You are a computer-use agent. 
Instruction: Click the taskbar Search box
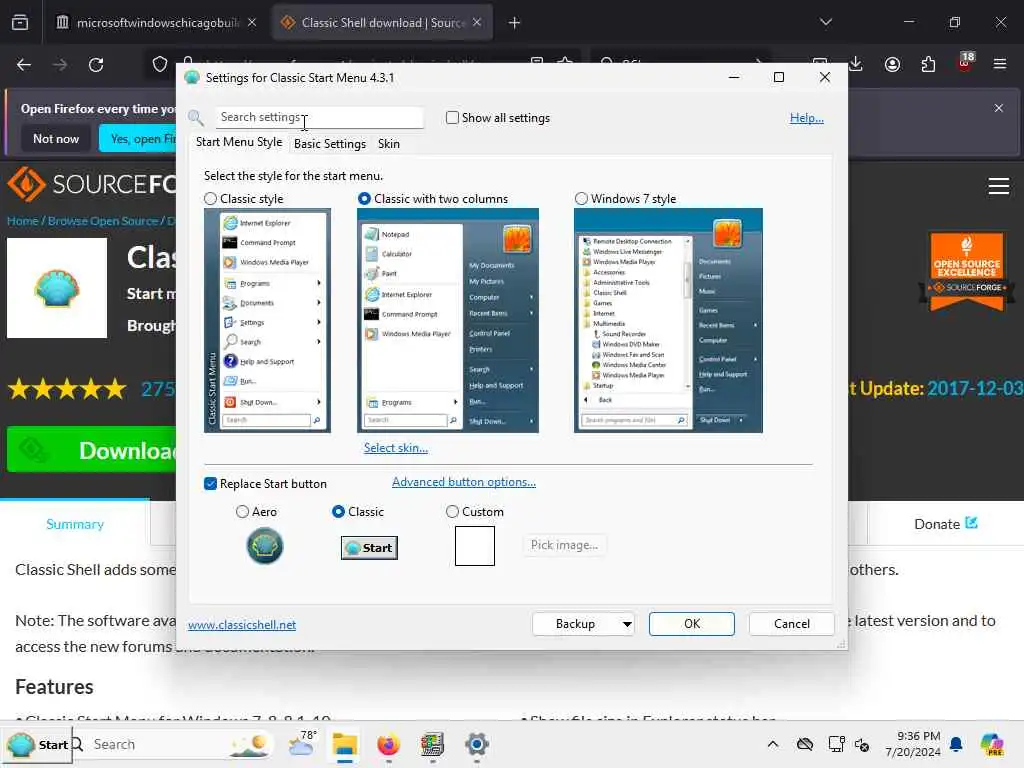point(171,744)
